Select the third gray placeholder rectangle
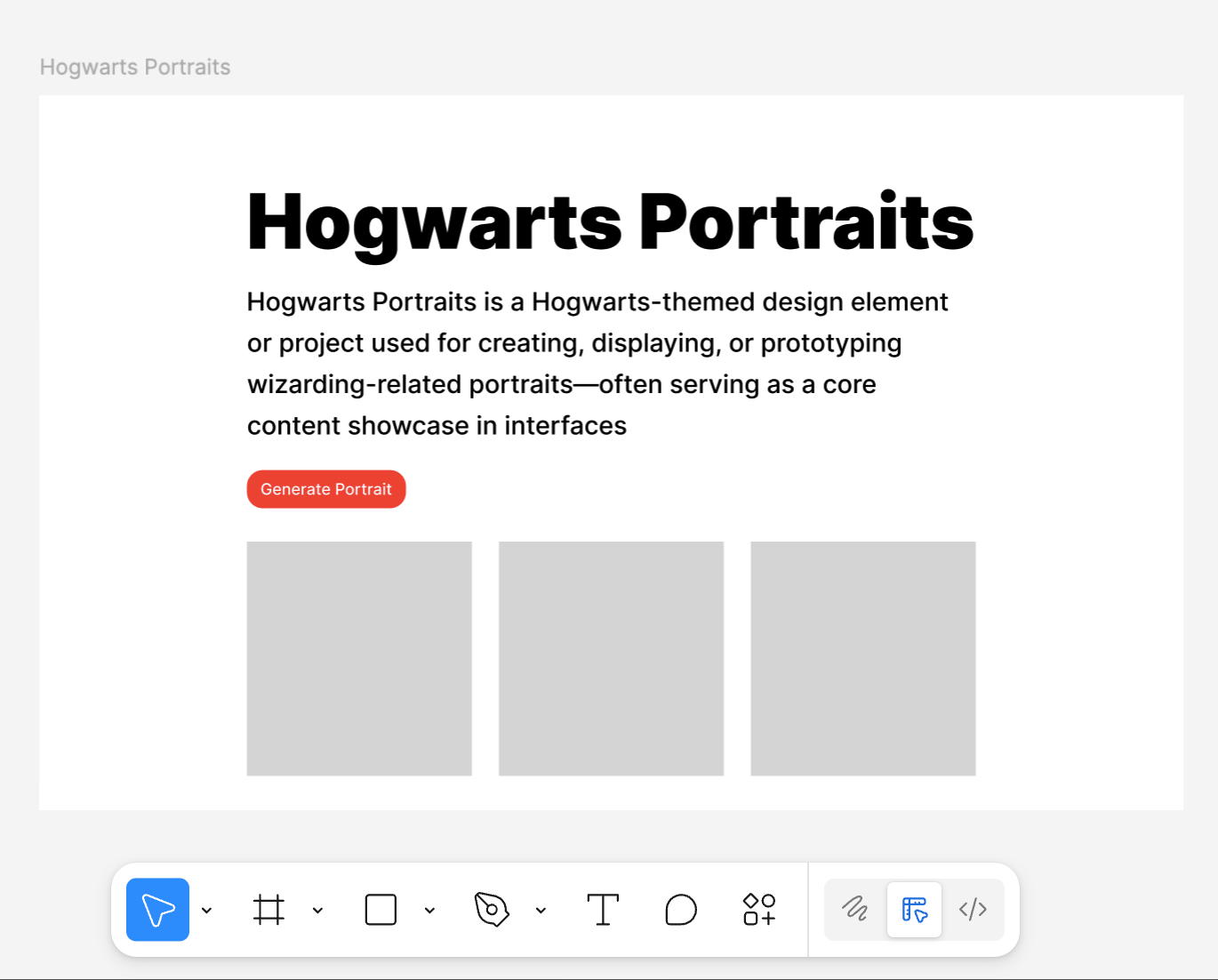1218x980 pixels. (862, 658)
